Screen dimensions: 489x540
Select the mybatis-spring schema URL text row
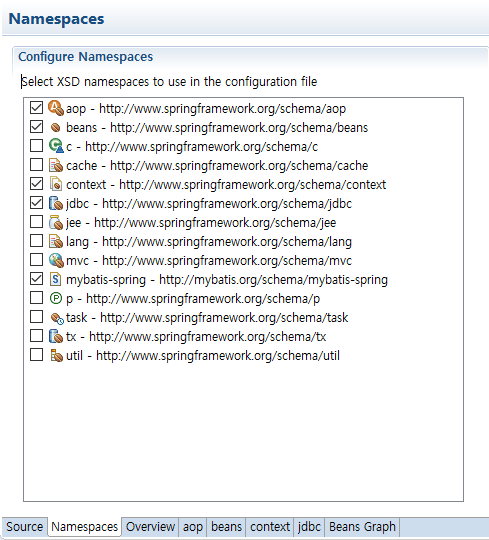click(227, 280)
